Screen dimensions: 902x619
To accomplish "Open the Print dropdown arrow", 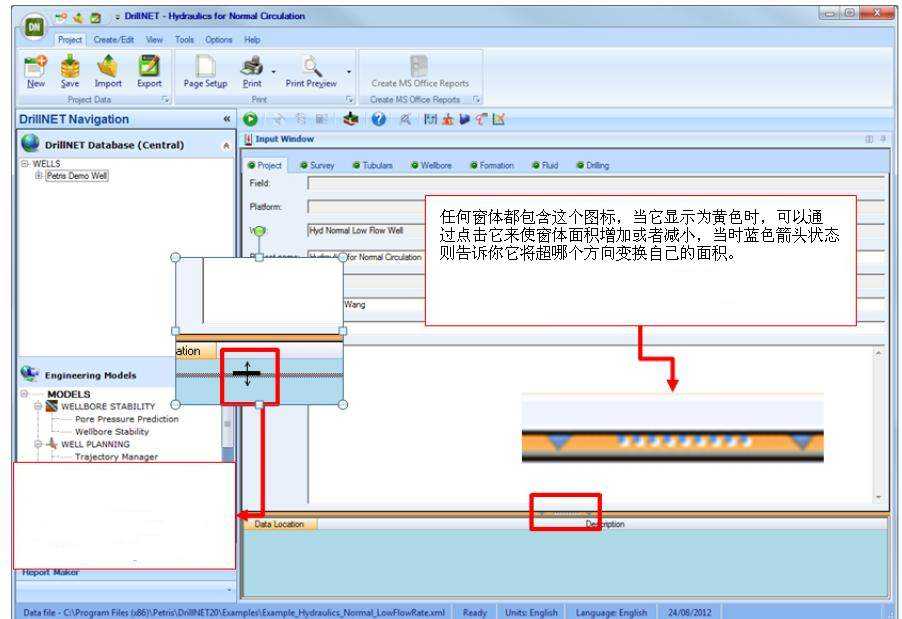I will coord(273,72).
